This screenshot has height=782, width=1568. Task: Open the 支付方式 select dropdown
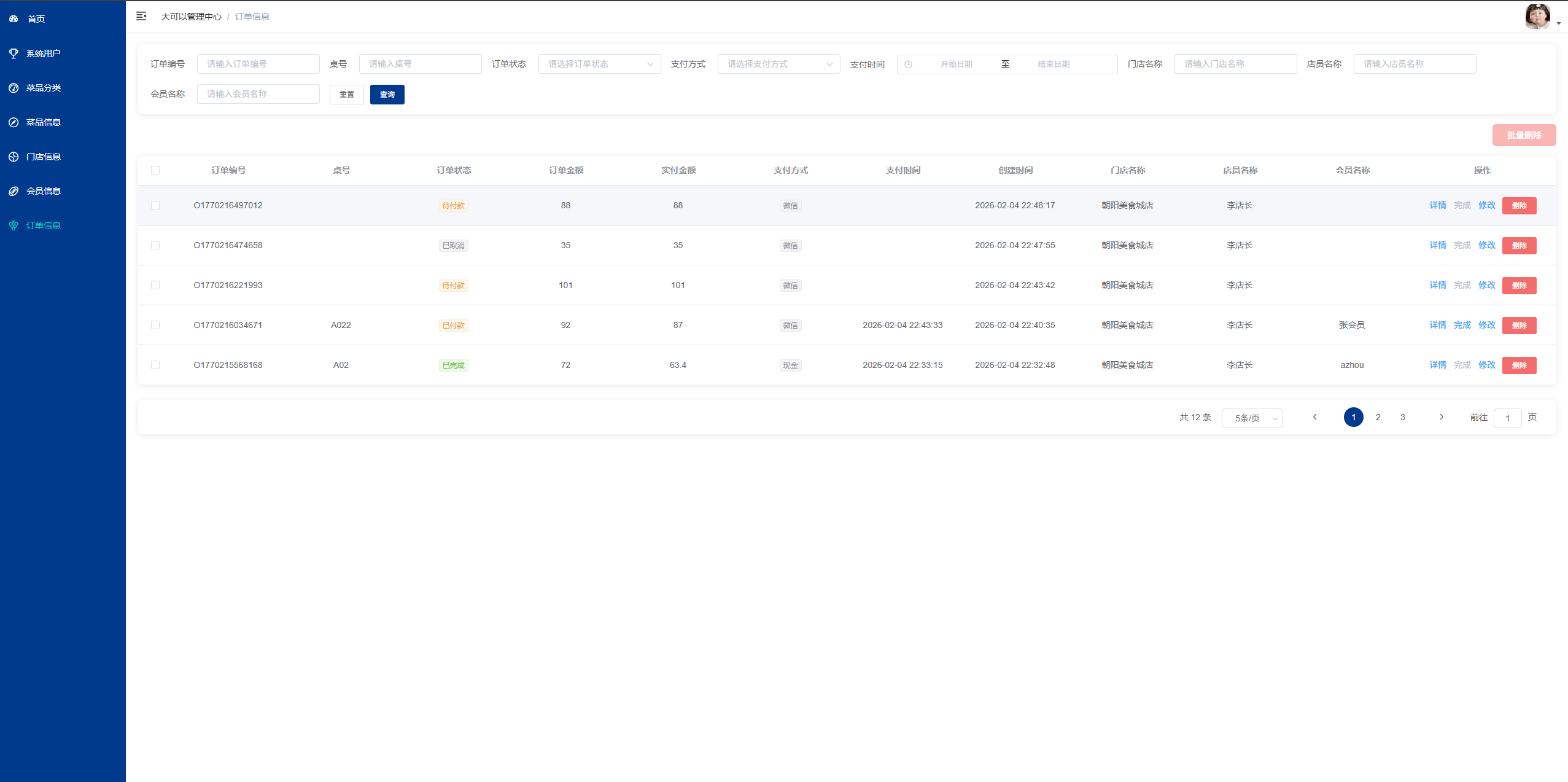click(x=778, y=64)
